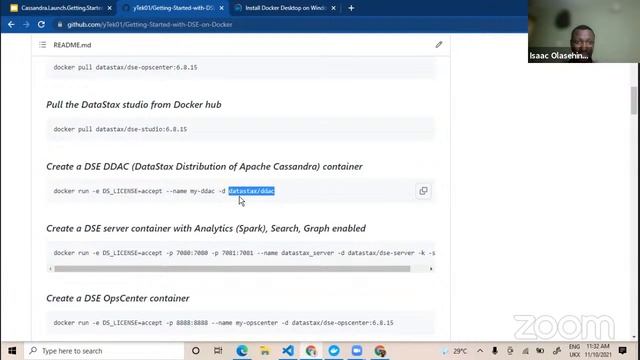
Task: Open the README table of contents icon
Action: 42,44
